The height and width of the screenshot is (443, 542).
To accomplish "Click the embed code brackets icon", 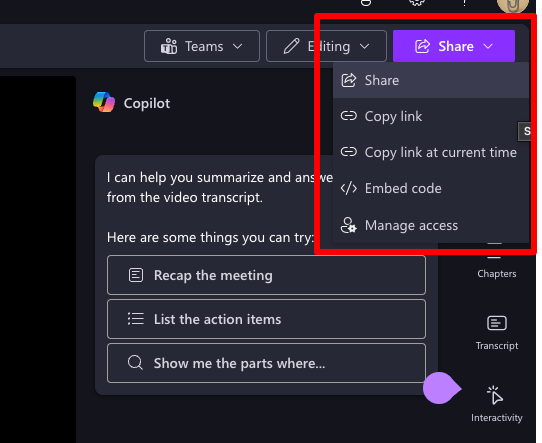I will (x=349, y=188).
